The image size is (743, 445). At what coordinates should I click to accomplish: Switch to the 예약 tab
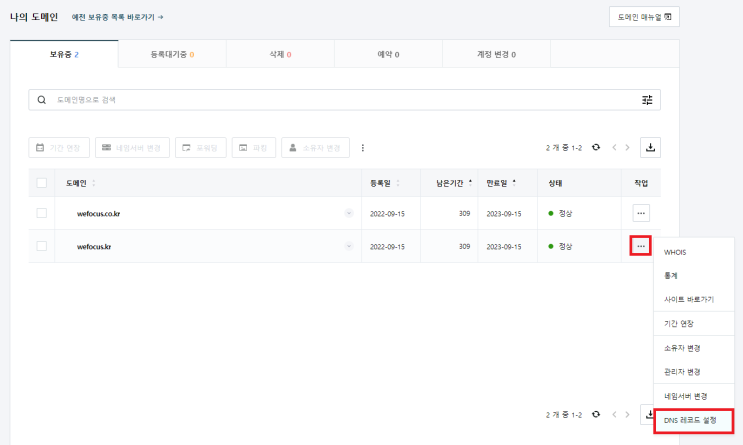pos(388,54)
